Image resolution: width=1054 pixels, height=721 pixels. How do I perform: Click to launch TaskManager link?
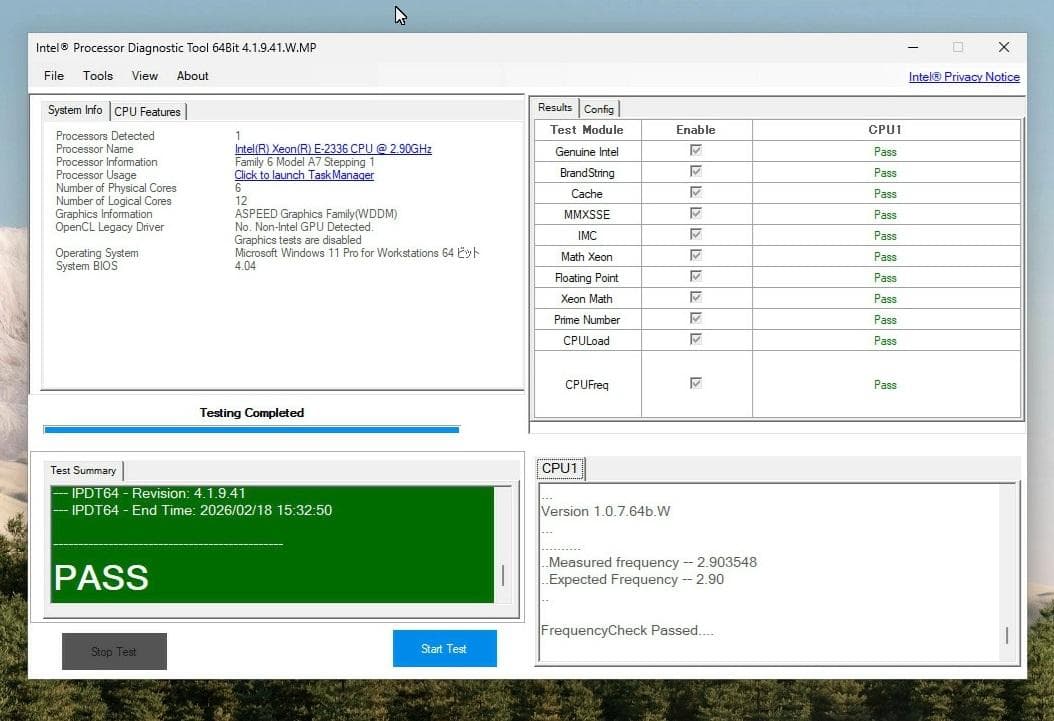click(304, 175)
